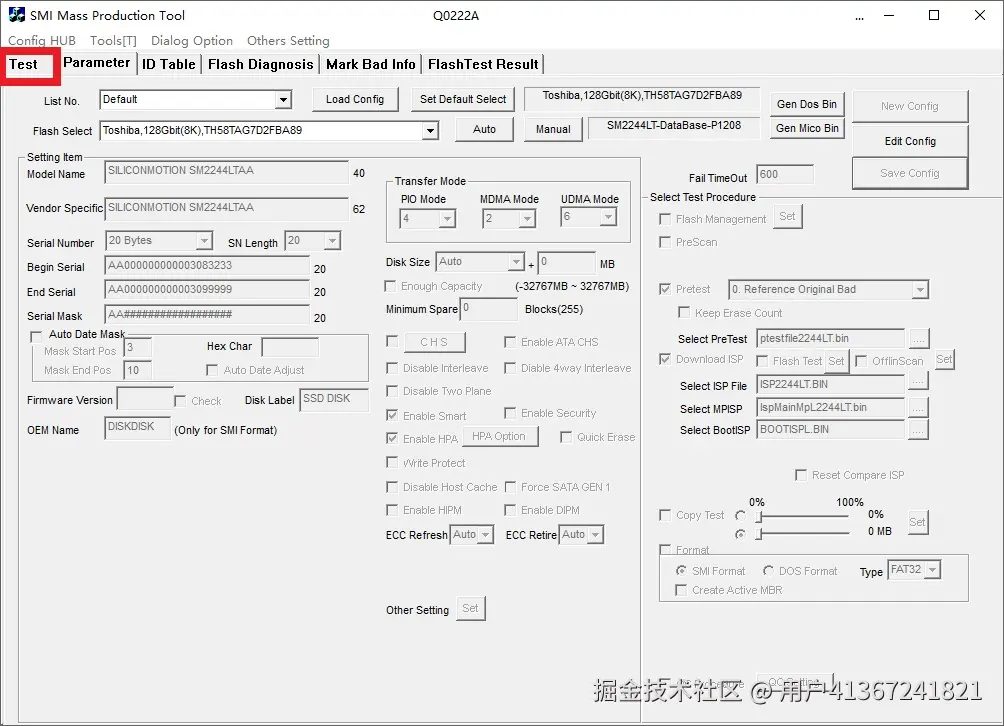Toggle the Firmware Version Check checkbox
1004x726 pixels.
coord(180,401)
